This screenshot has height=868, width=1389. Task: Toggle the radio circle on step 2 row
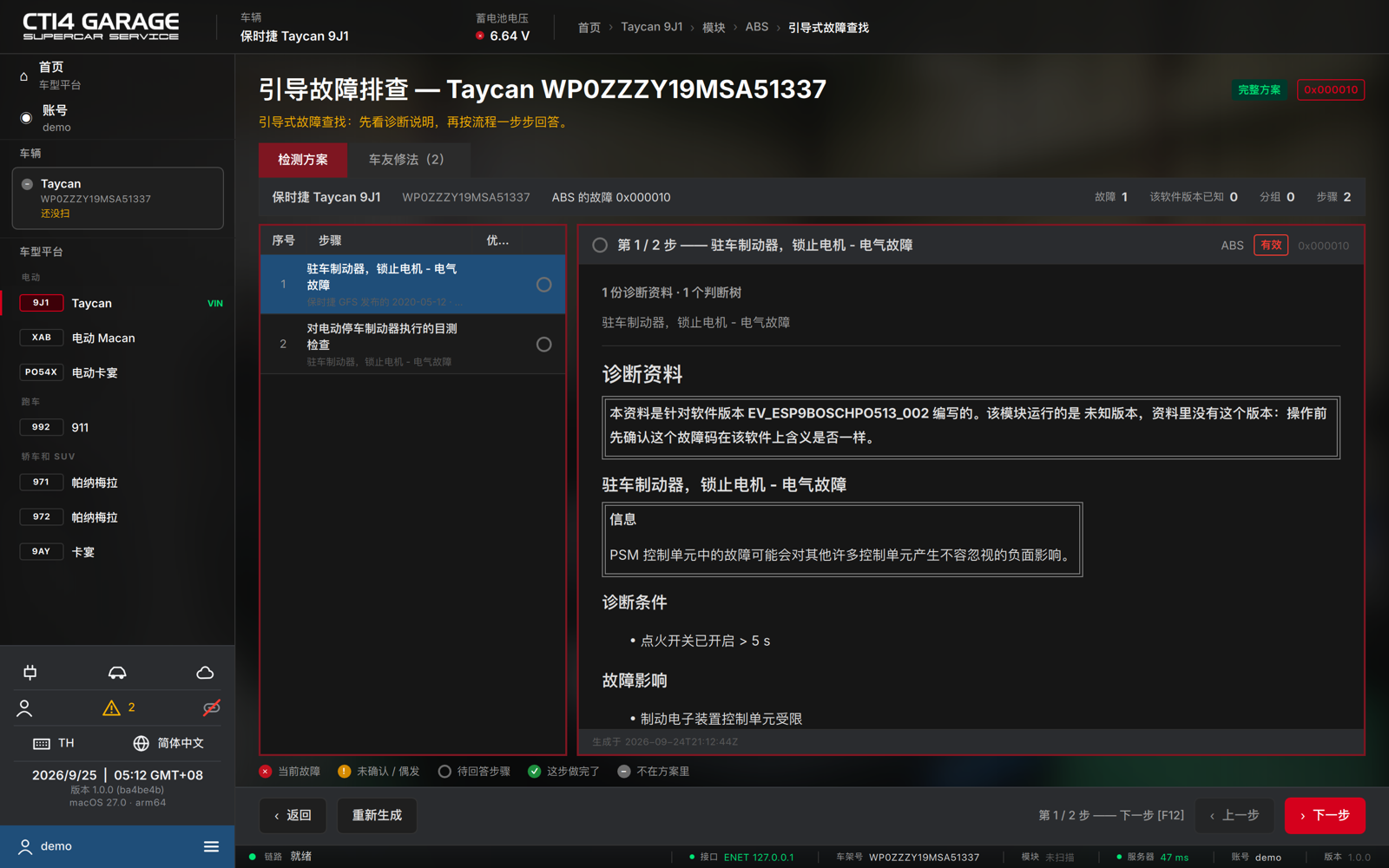point(543,345)
